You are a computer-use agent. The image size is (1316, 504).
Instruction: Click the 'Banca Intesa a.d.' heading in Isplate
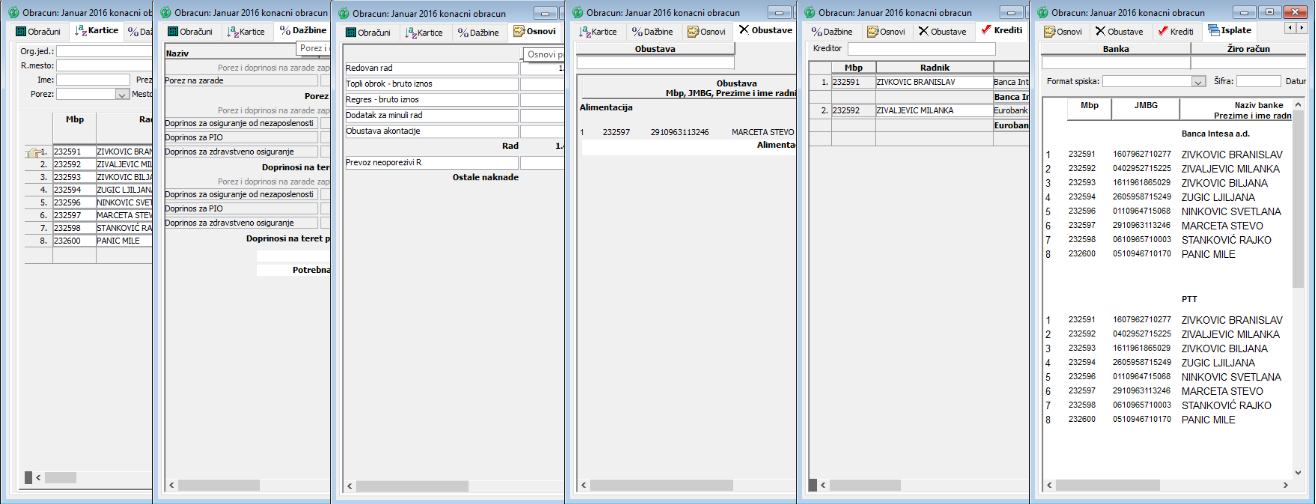(x=1215, y=132)
